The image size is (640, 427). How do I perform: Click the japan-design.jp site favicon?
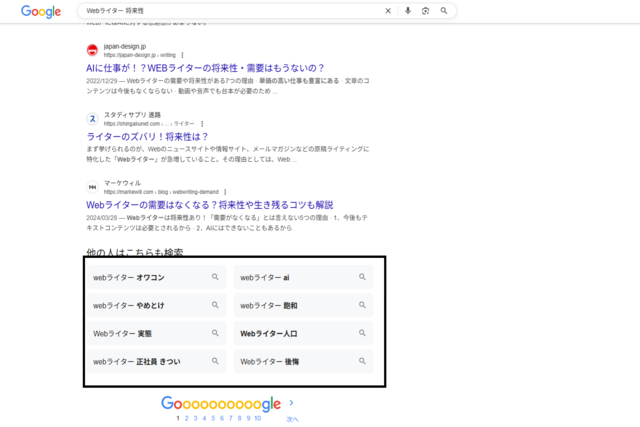[93, 50]
